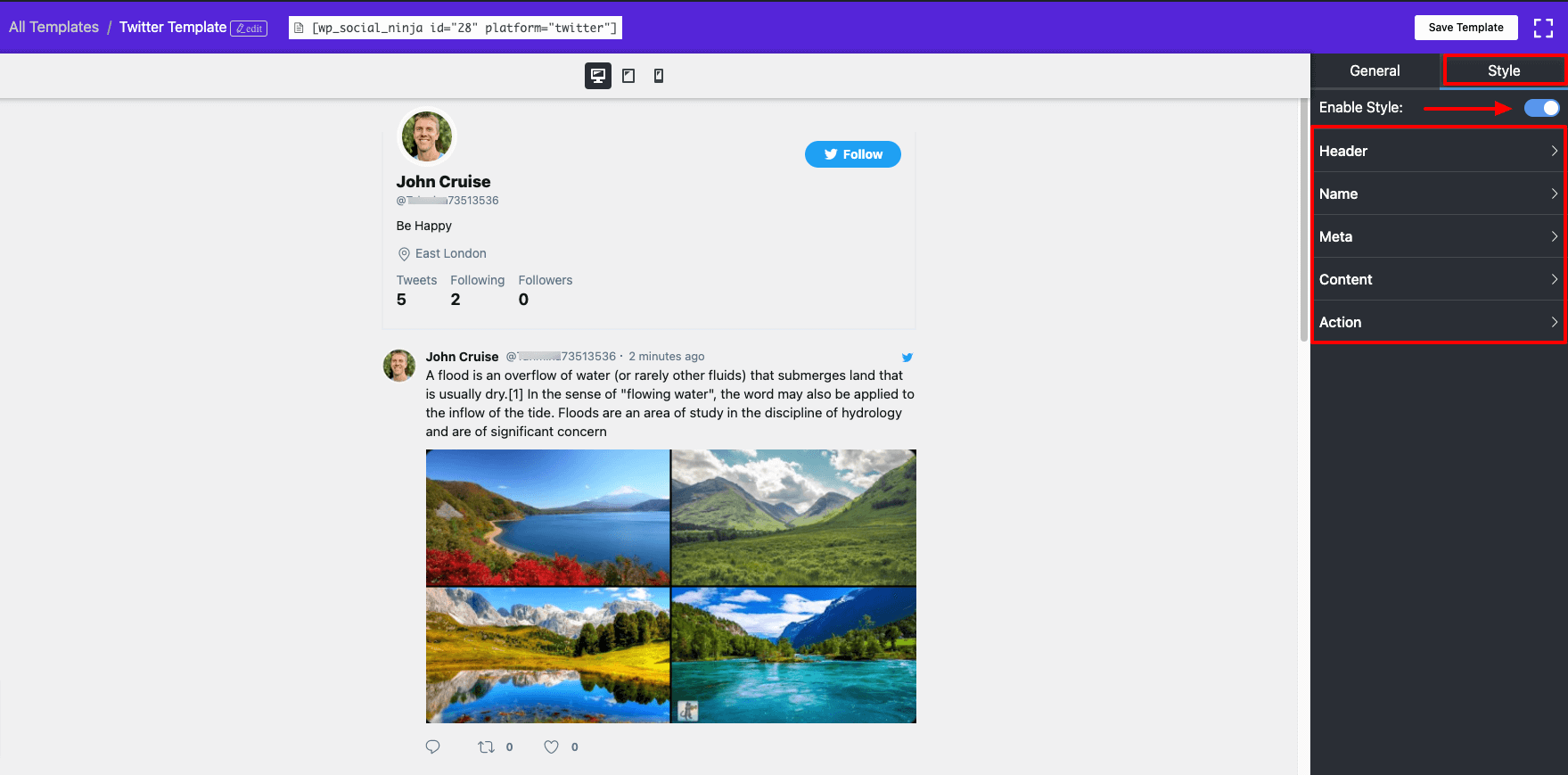1568x775 pixels.
Task: Click the '2 minutes ago' timestamp
Action: tap(667, 357)
